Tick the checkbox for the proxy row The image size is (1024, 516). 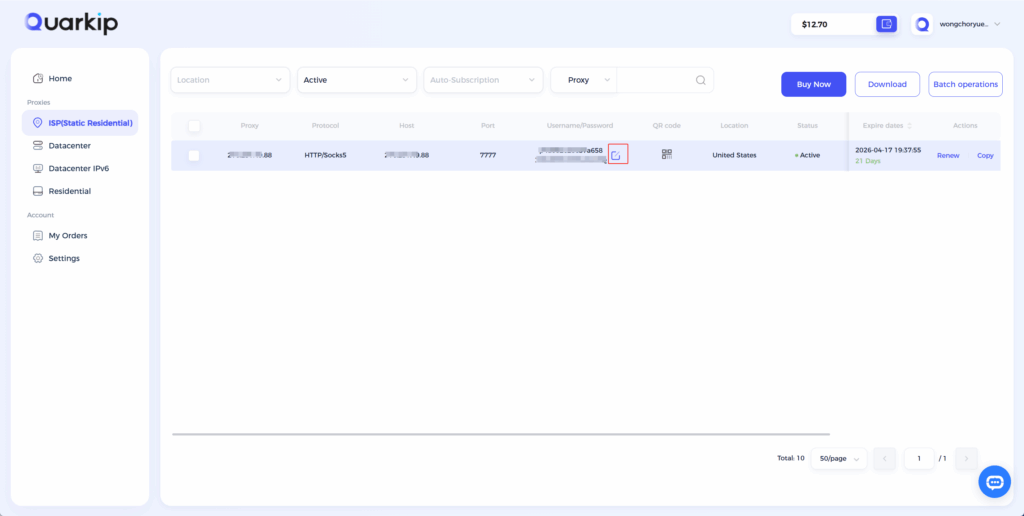[x=194, y=155]
